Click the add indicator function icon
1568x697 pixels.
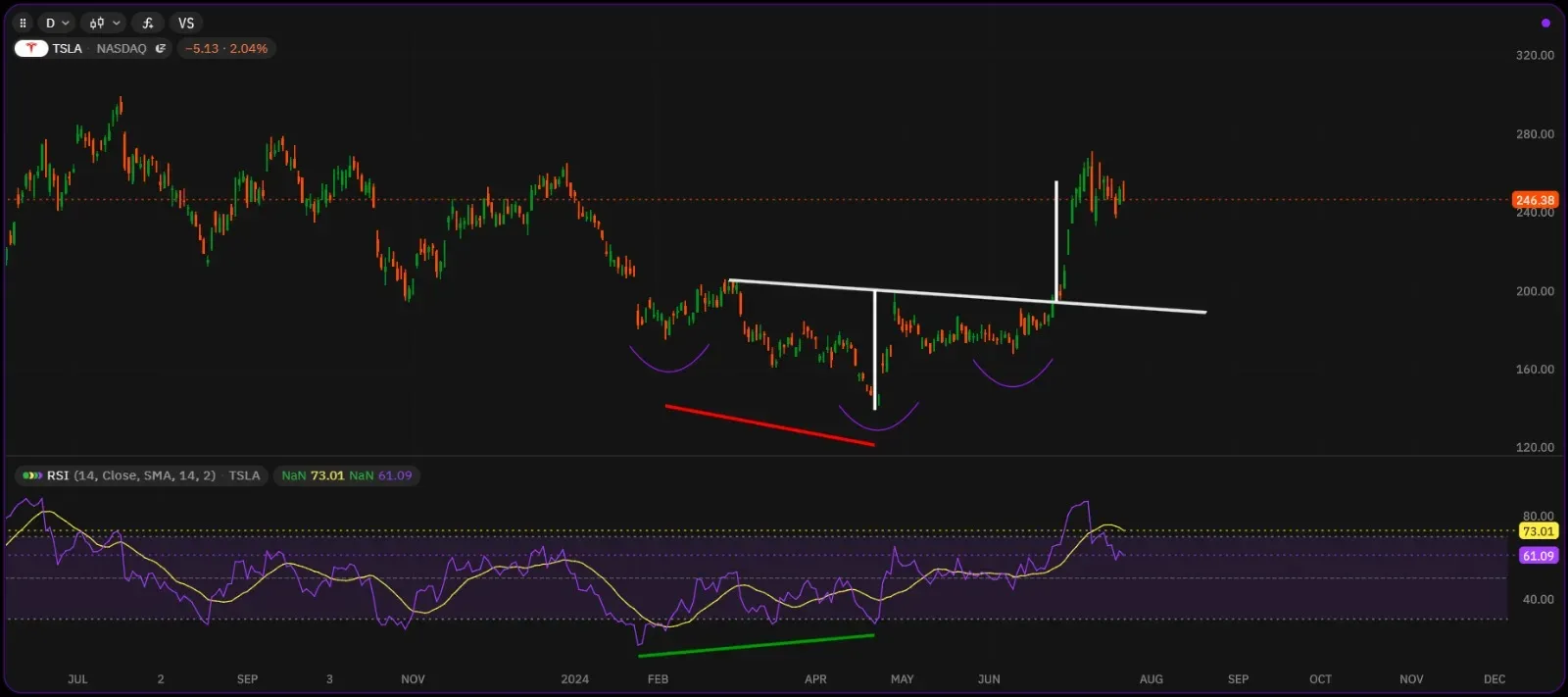click(x=148, y=23)
